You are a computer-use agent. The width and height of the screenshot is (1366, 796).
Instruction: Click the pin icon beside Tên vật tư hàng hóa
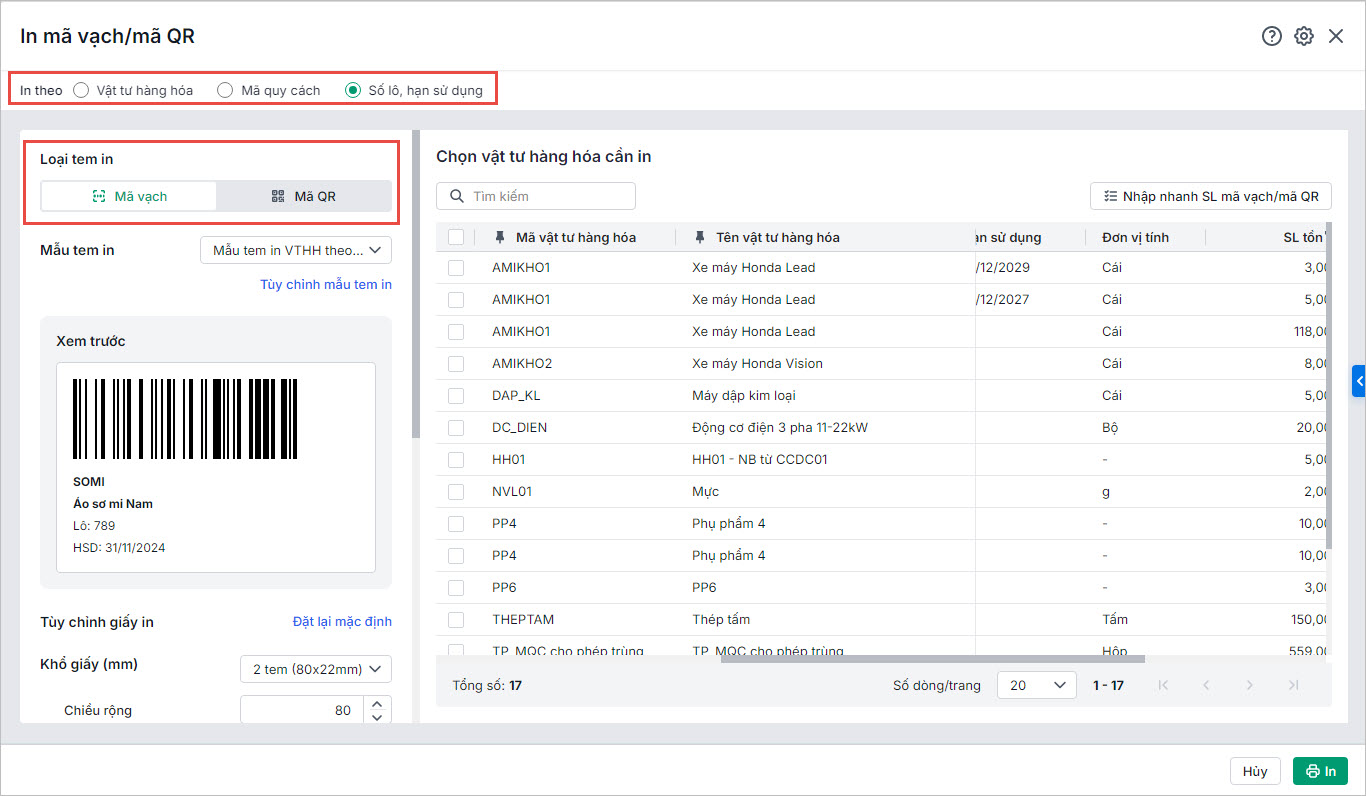point(700,237)
